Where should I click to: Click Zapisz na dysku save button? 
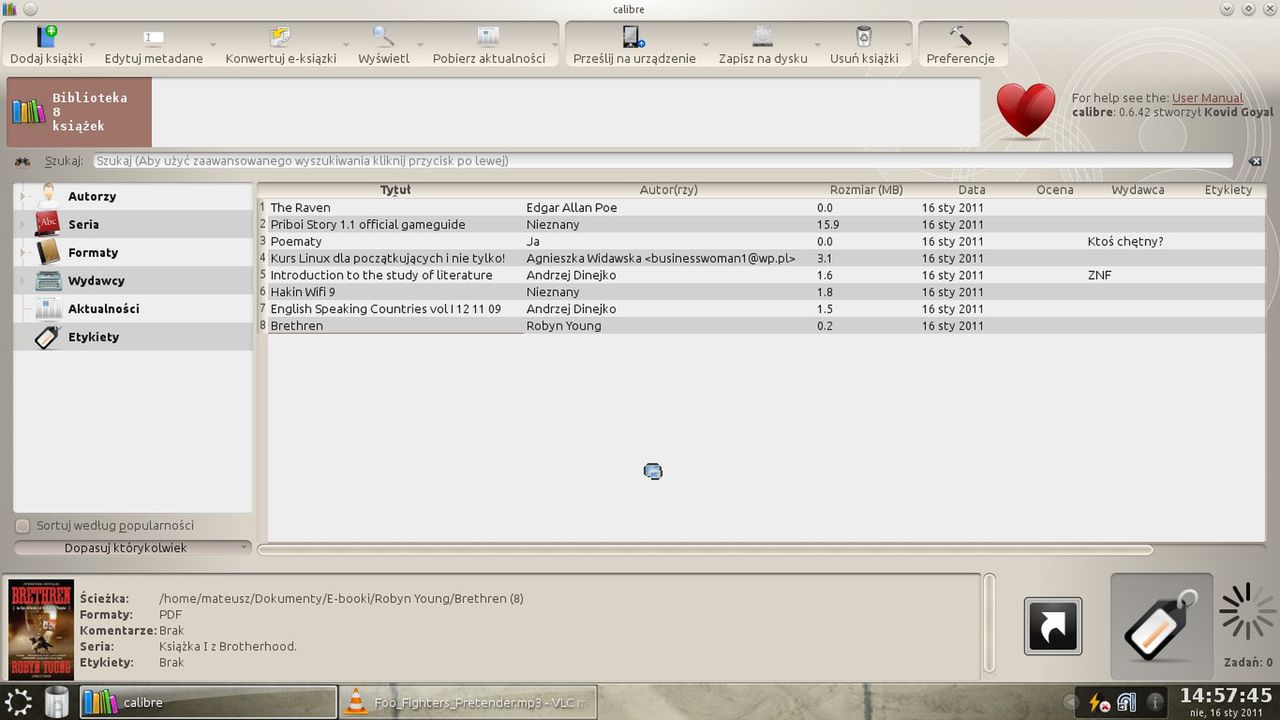point(763,45)
